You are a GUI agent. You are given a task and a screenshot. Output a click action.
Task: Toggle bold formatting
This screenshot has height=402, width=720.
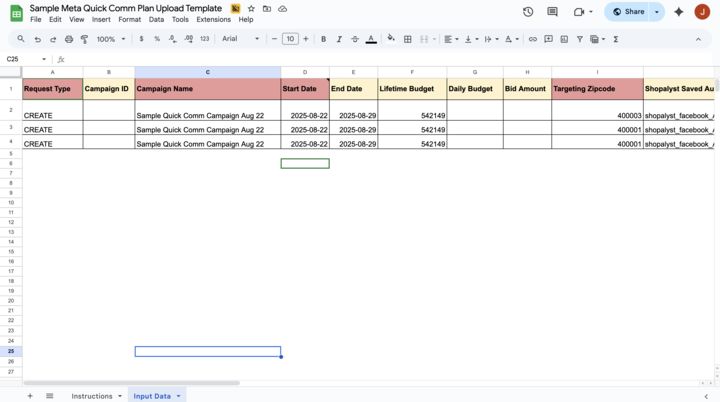[323, 39]
